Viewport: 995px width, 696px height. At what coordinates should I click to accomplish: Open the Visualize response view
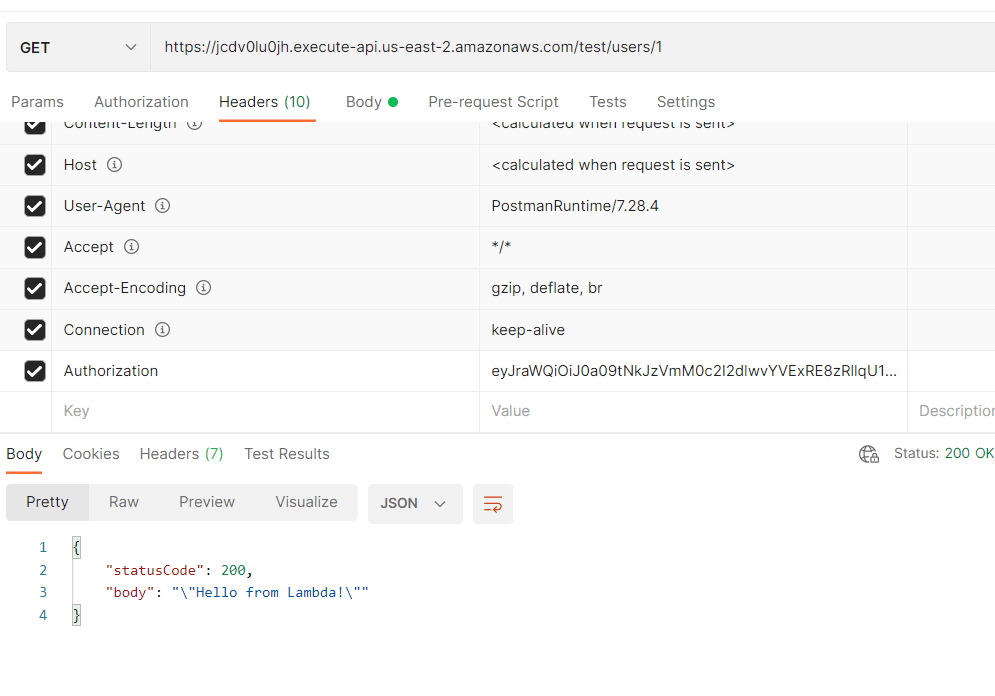305,502
